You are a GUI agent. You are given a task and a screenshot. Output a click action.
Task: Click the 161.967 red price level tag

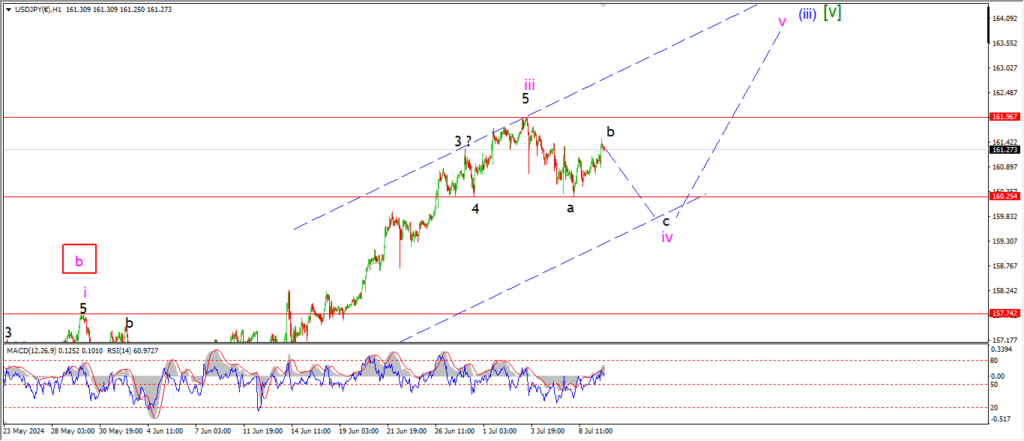pos(1004,117)
